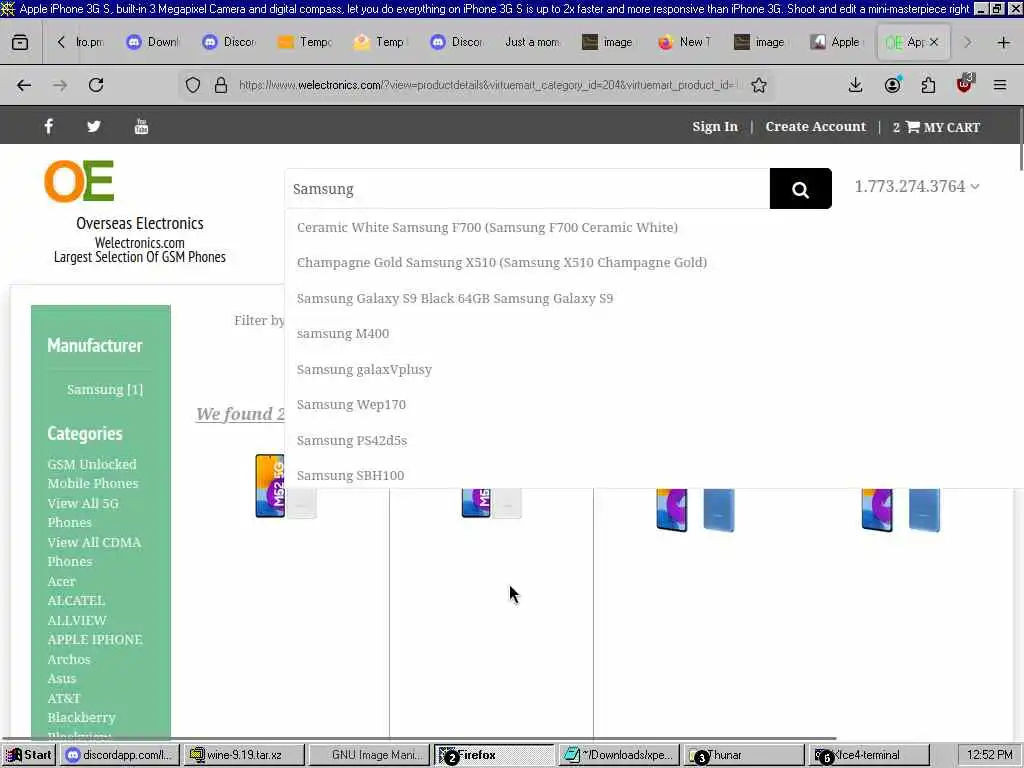Switch to the Tempo browser tab
The width and height of the screenshot is (1024, 768).
(x=305, y=42)
